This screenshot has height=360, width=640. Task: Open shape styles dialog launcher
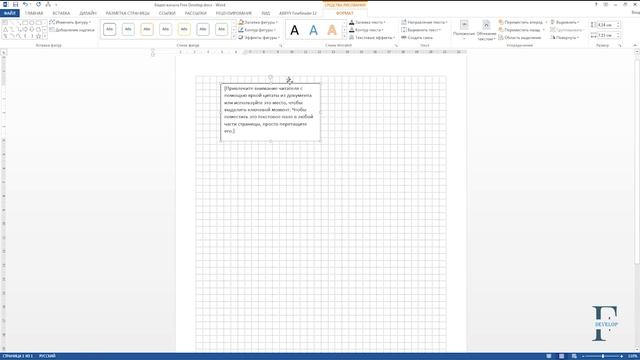[x=280, y=45]
